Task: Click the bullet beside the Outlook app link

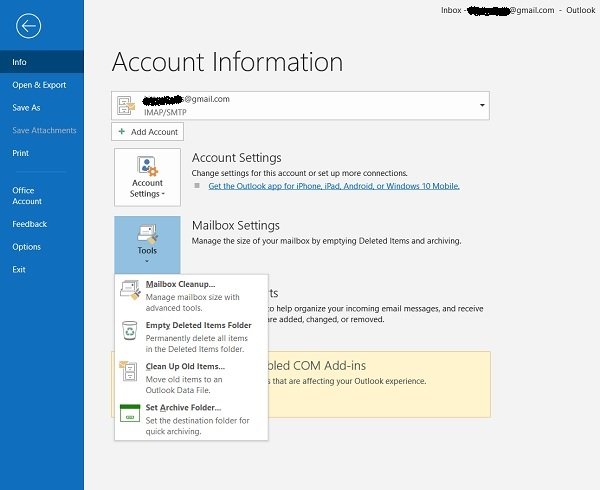Action: [197, 186]
